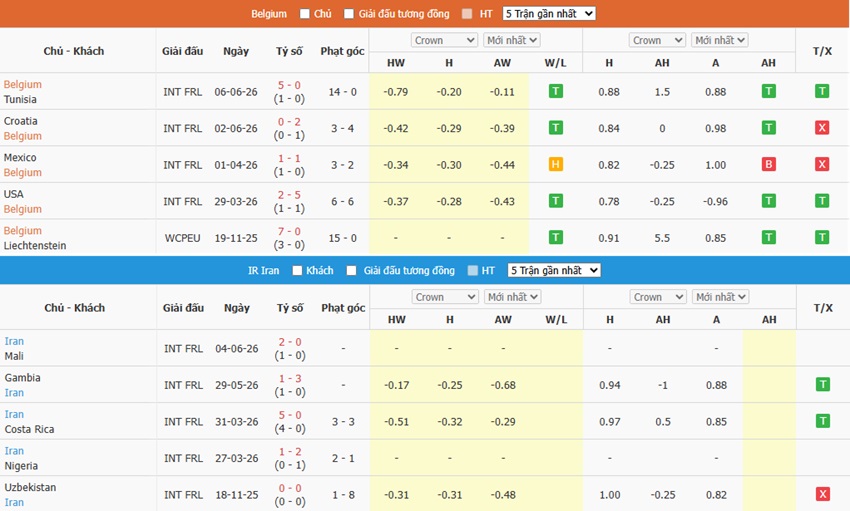
Task: Open Belgium's 5 Trận gần nhất dropdown
Action: (549, 14)
